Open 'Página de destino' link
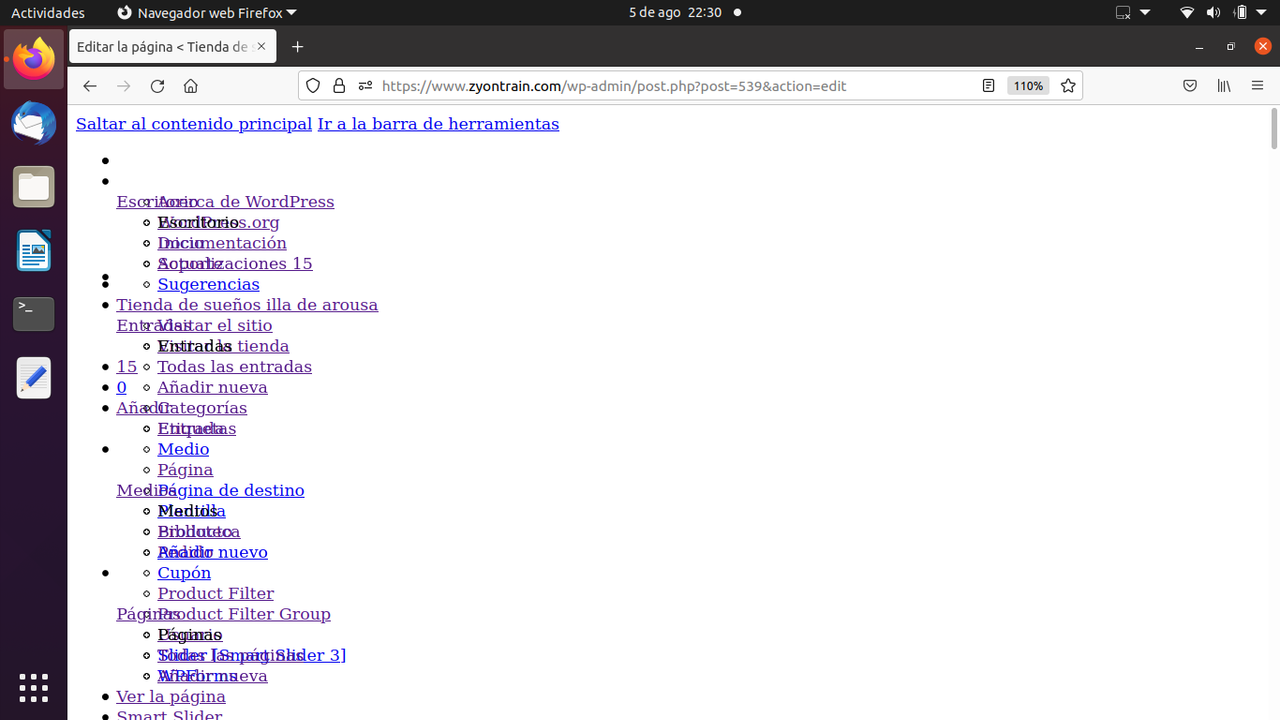The image size is (1280, 720). tap(231, 490)
